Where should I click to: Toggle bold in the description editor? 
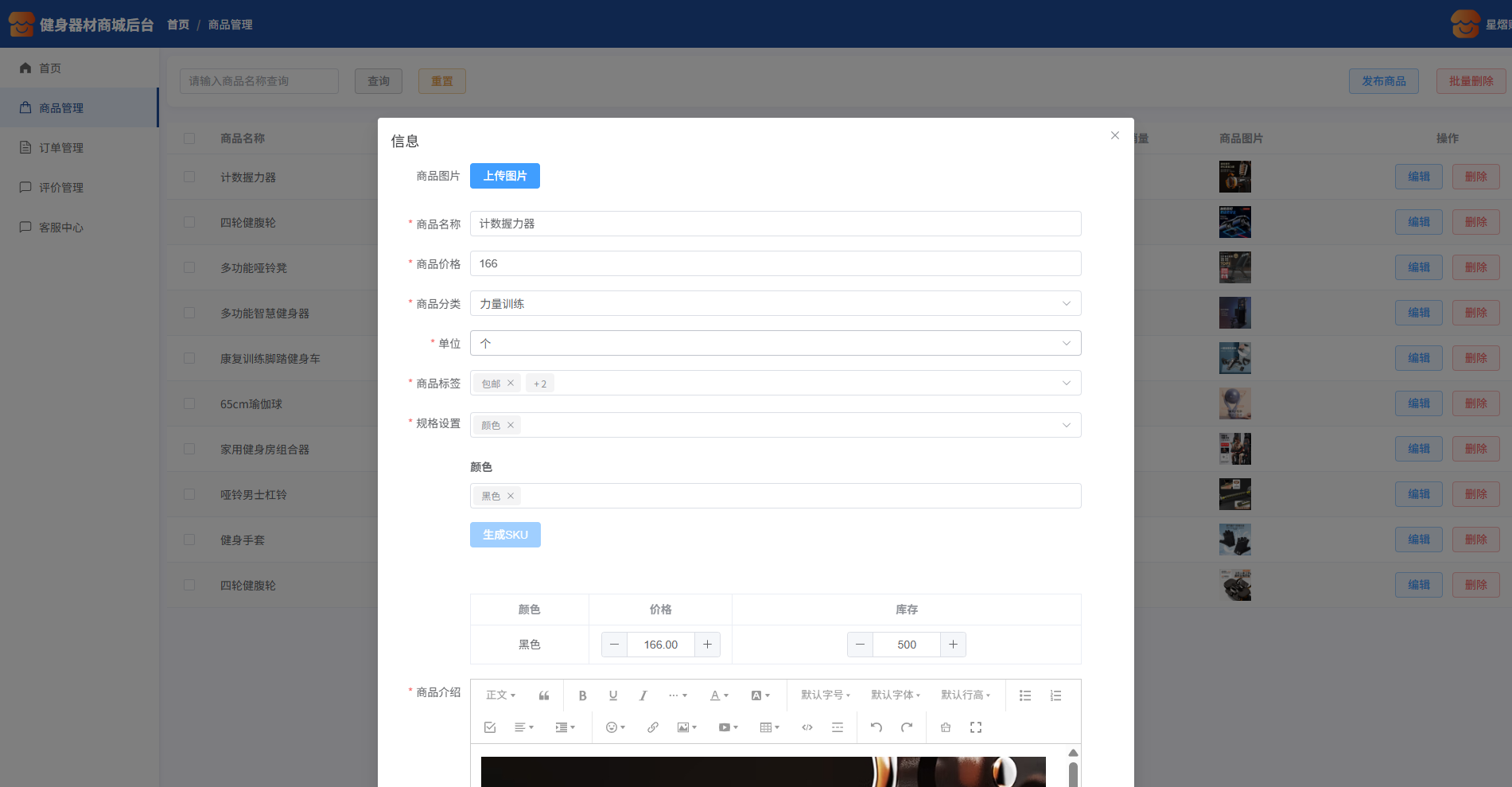click(x=582, y=695)
